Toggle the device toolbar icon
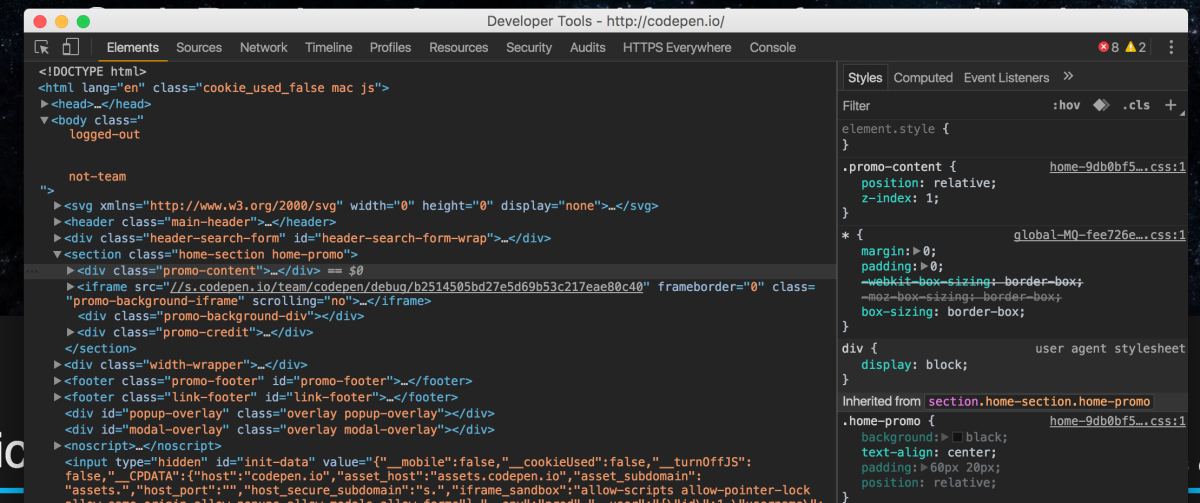The image size is (1200, 503). tap(70, 47)
